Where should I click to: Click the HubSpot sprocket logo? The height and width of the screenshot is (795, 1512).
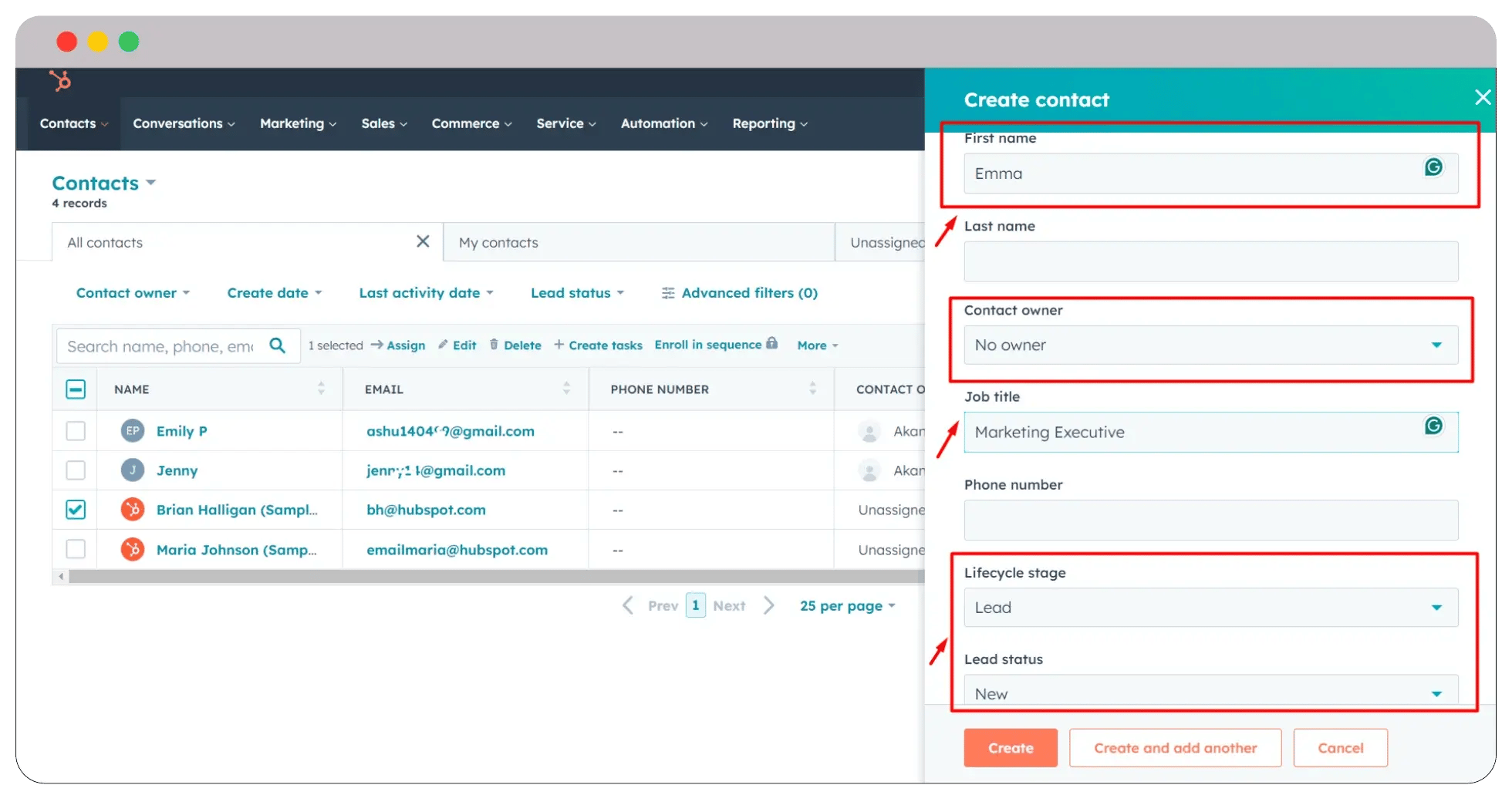click(60, 82)
